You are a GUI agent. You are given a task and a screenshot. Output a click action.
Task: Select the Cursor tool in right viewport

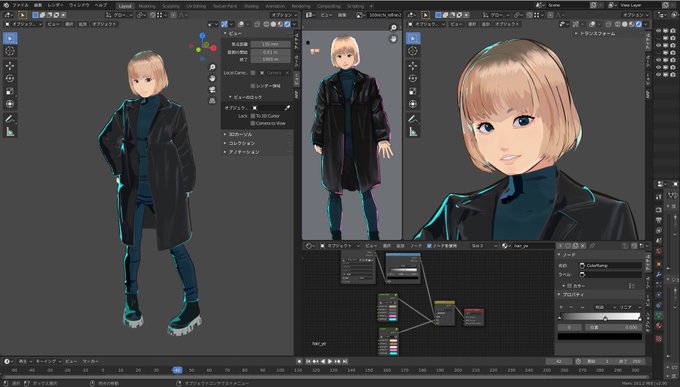pos(412,51)
